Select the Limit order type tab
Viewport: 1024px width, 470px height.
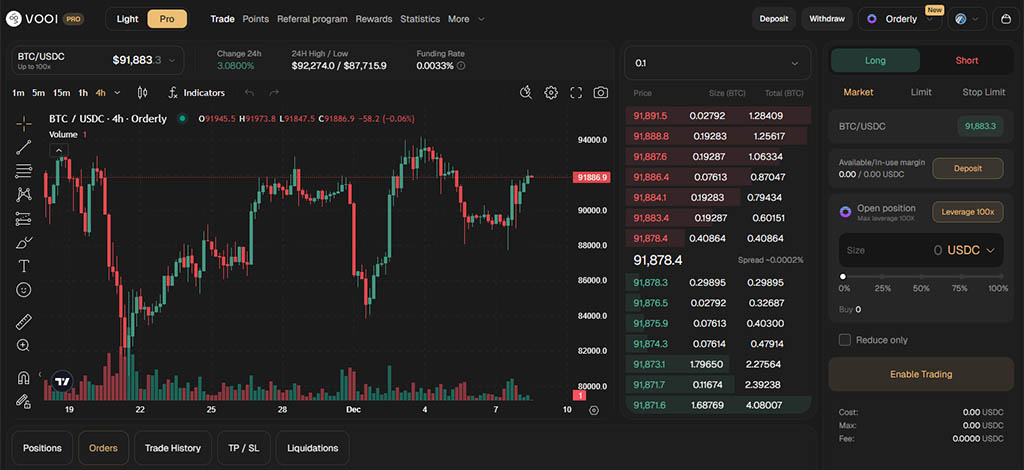click(x=921, y=92)
